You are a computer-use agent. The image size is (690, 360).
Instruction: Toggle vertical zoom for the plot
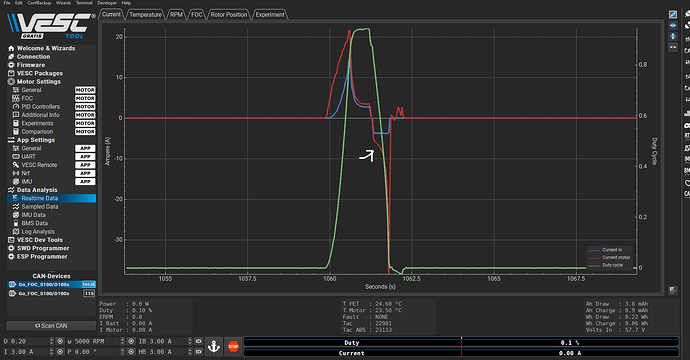click(673, 37)
